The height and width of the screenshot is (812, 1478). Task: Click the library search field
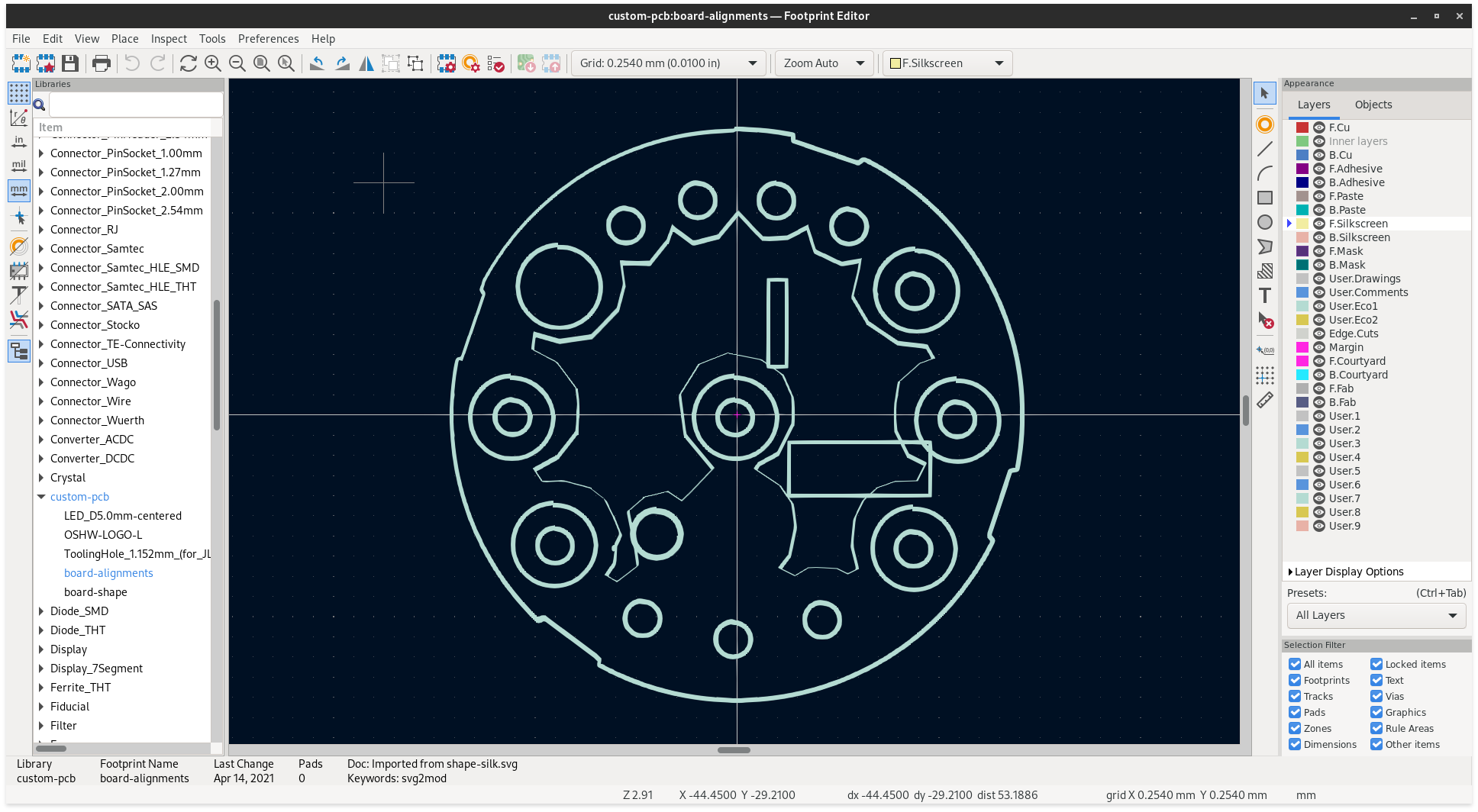click(136, 105)
